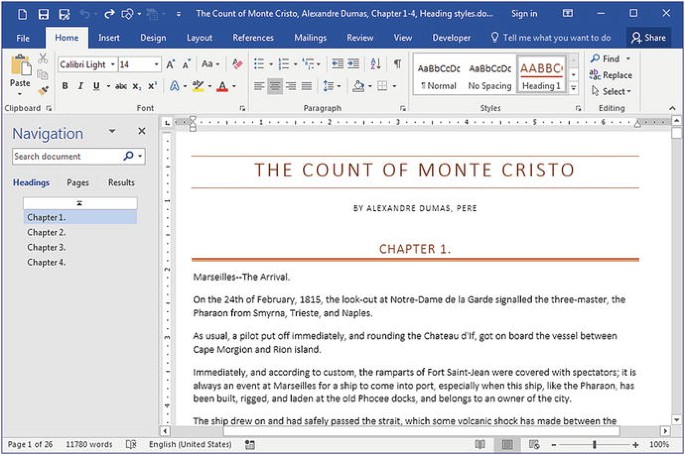Viewport: 685px width, 455px height.
Task: Justify the paragraph text
Action: 307,86
